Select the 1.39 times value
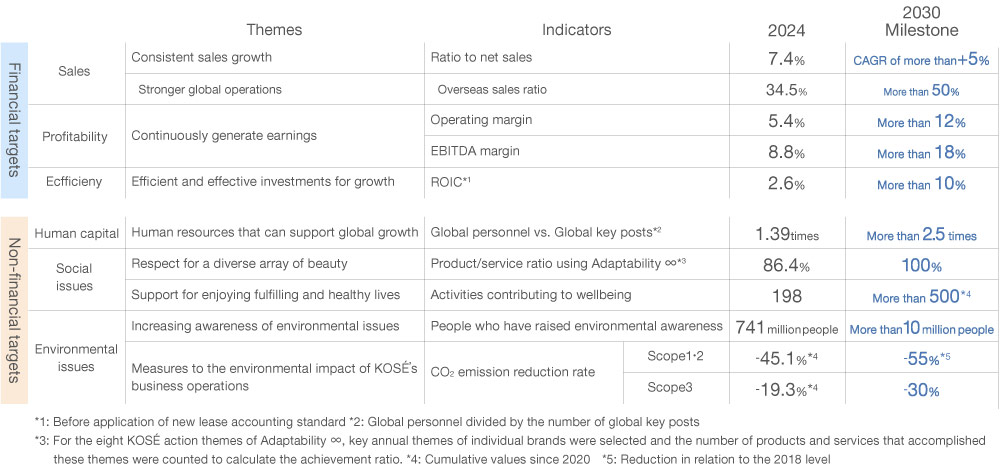Screen dimensions: 1000x473 point(786,233)
